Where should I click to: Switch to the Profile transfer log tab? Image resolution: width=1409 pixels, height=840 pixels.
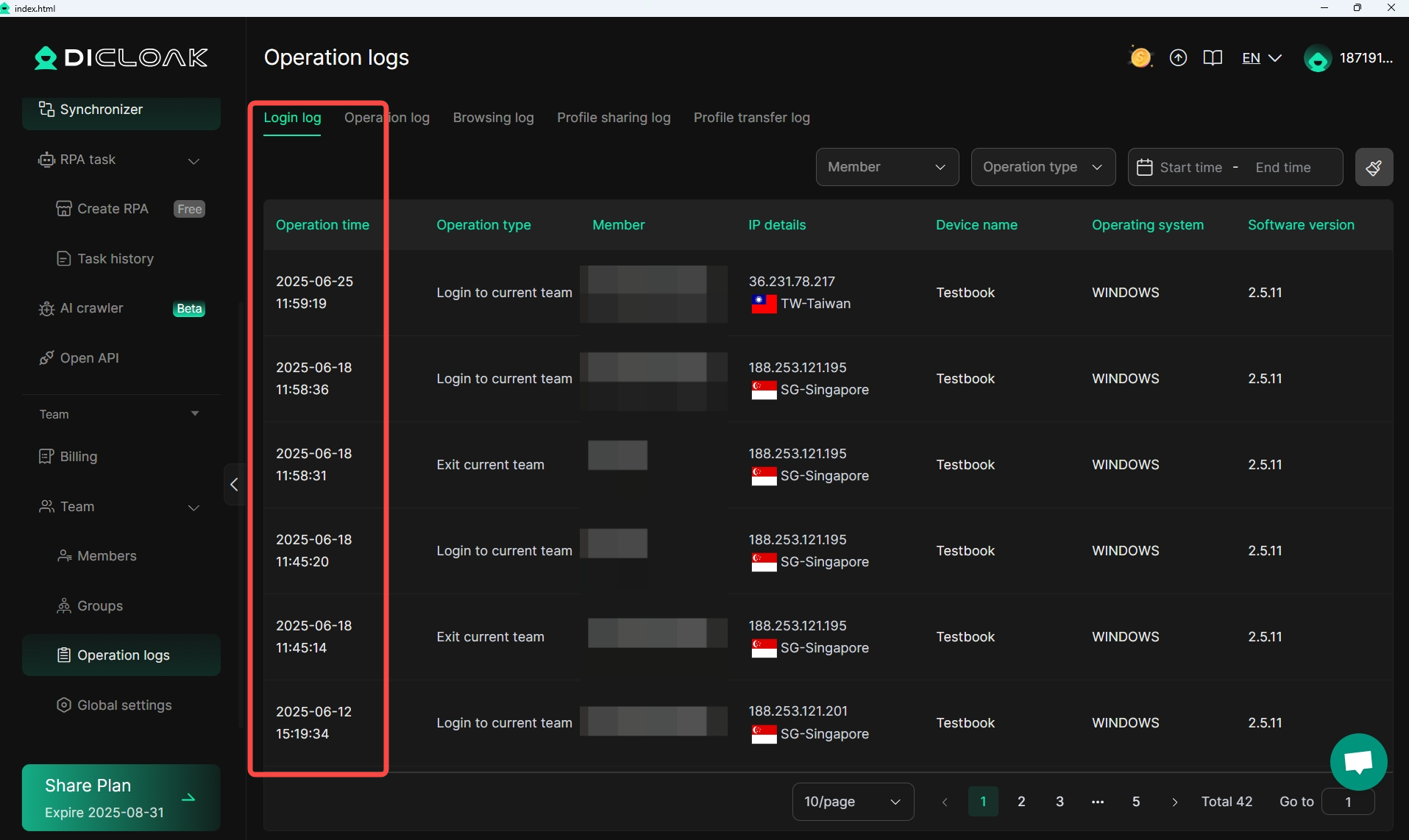[x=751, y=118]
